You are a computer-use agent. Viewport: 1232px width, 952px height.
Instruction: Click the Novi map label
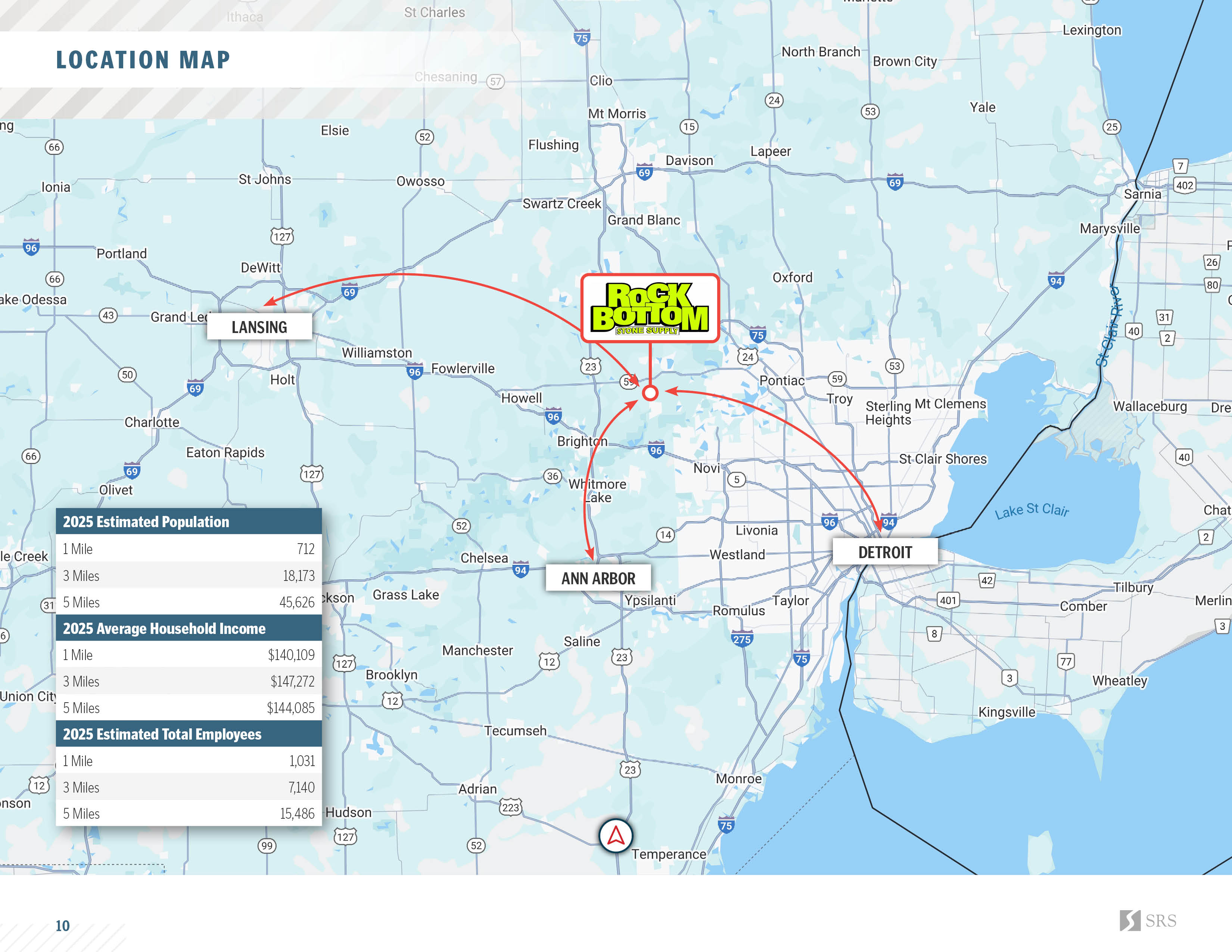[x=707, y=468]
